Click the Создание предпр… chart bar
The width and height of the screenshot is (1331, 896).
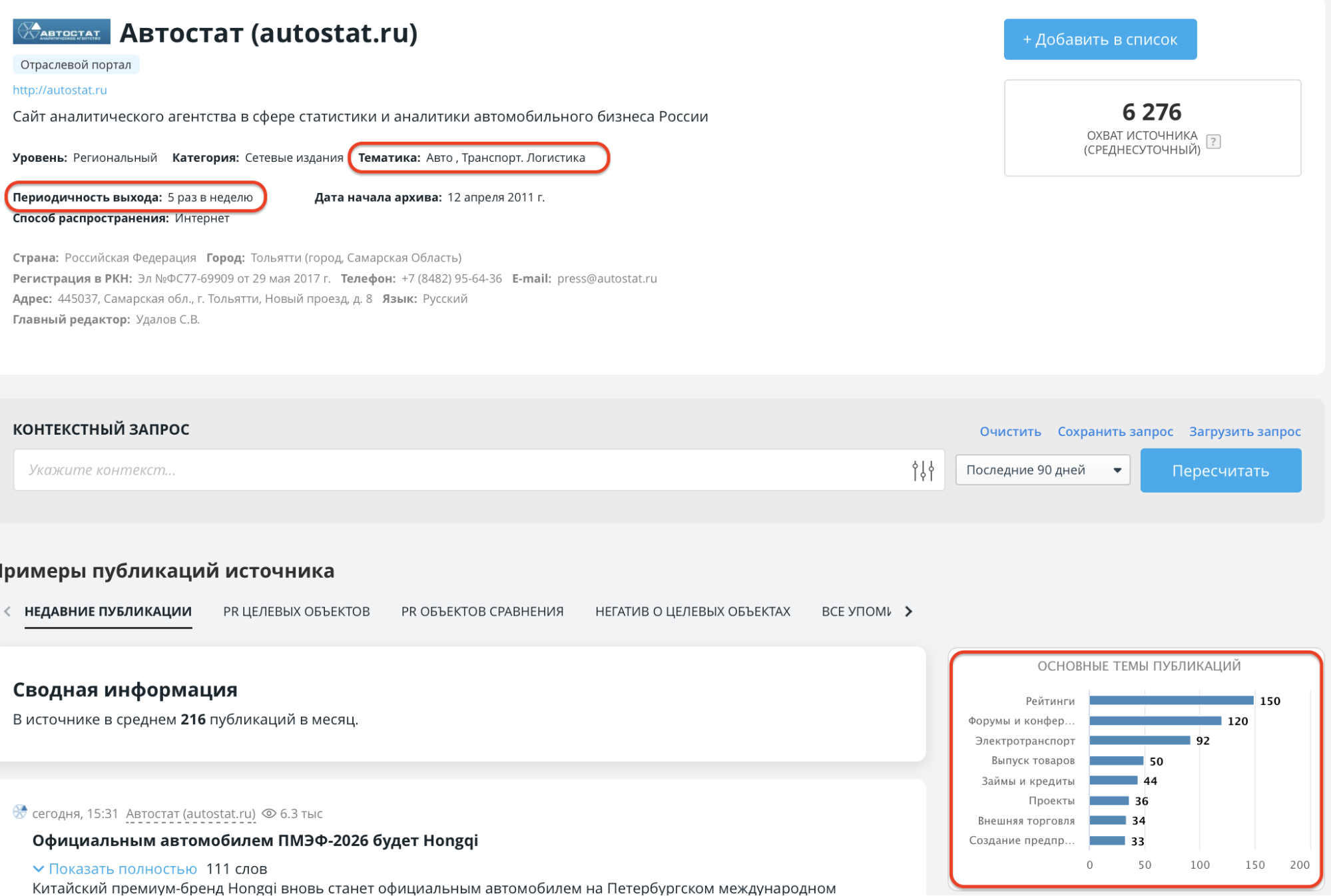(1107, 841)
